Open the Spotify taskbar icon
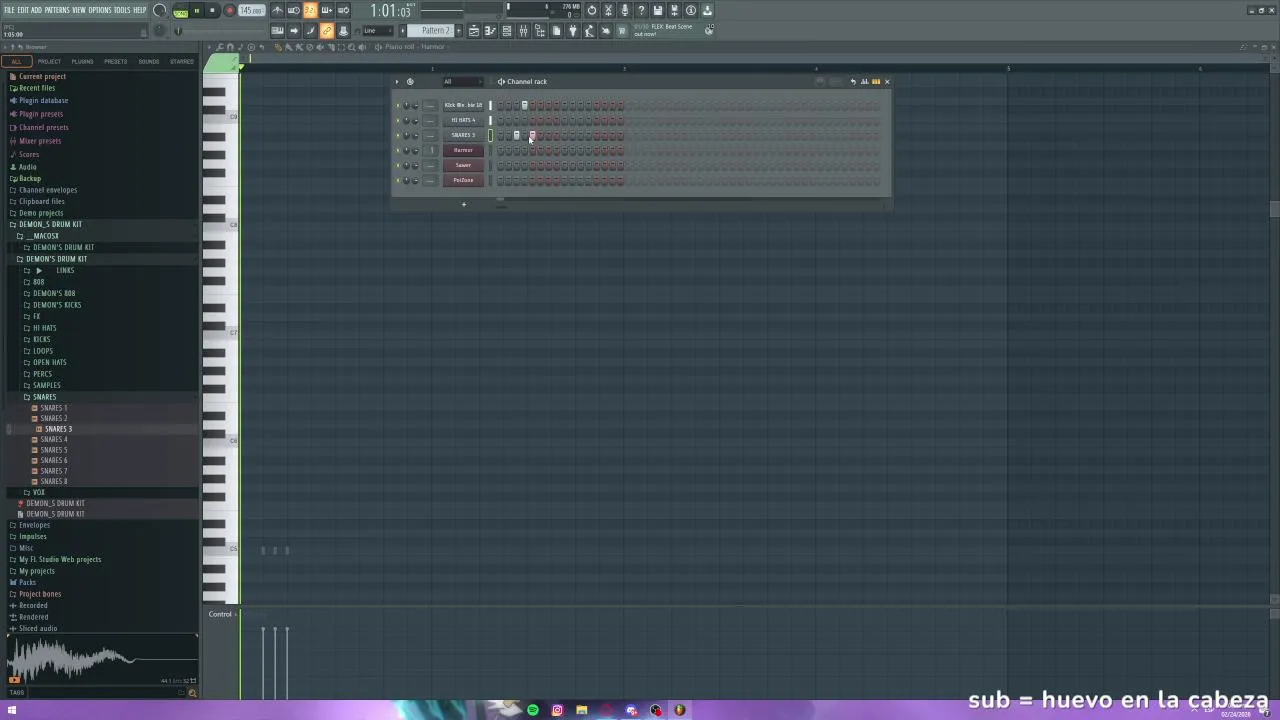The width and height of the screenshot is (1280, 720). point(533,710)
